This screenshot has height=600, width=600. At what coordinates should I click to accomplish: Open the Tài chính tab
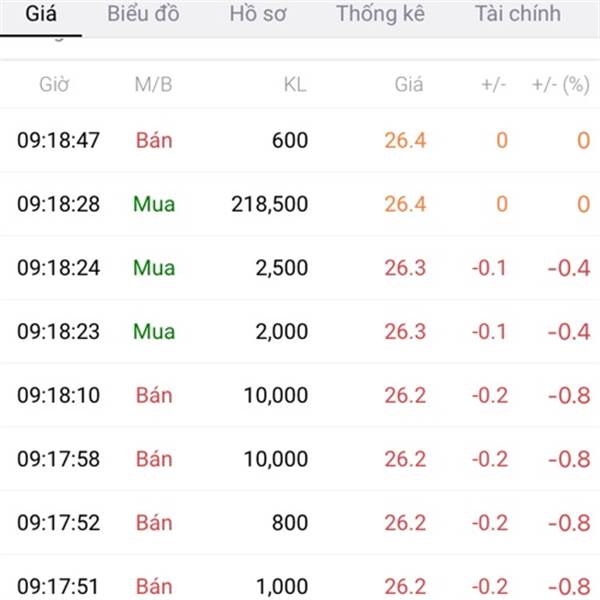(518, 14)
